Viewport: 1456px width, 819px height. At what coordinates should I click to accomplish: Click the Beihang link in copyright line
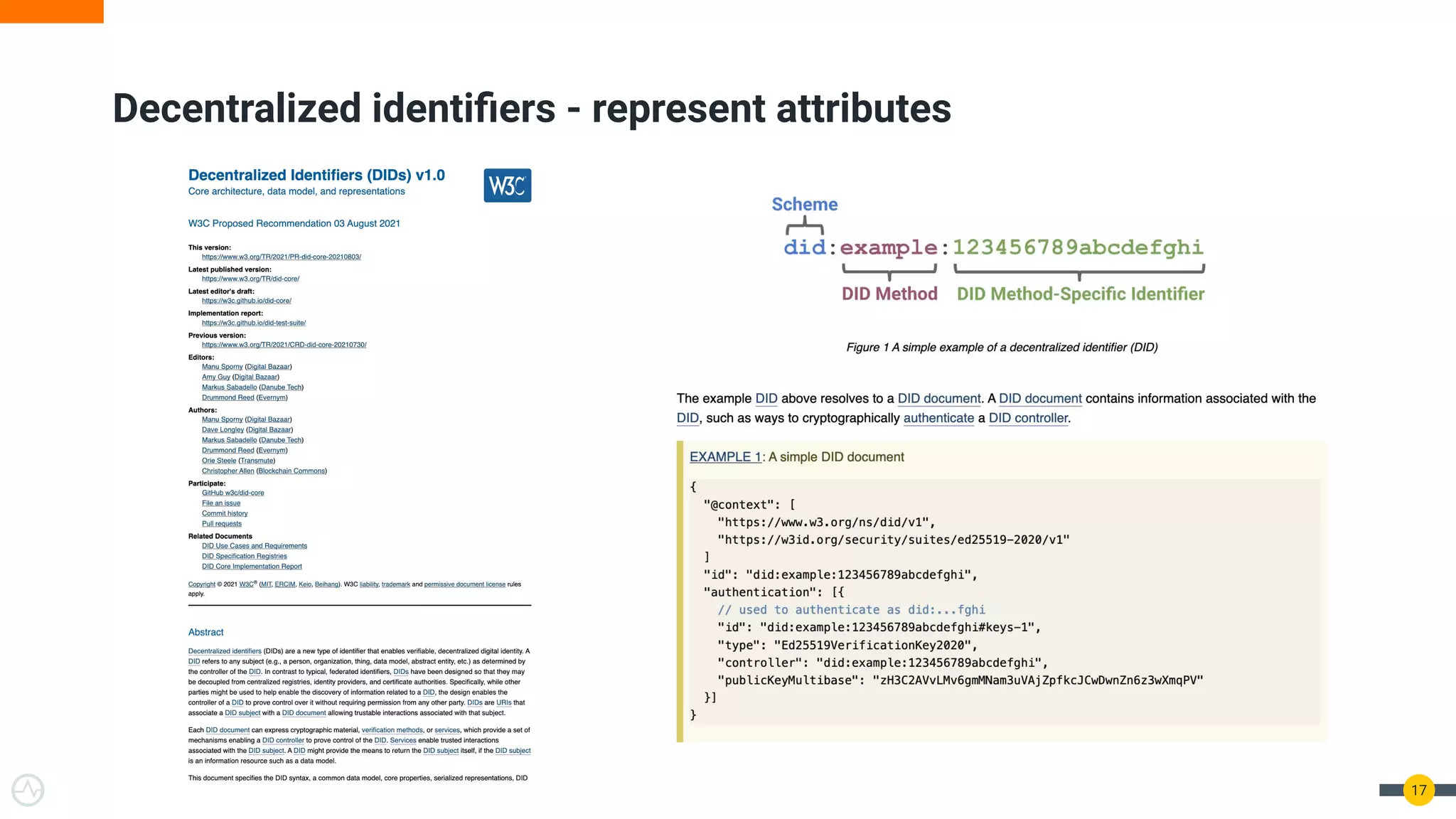click(x=326, y=584)
